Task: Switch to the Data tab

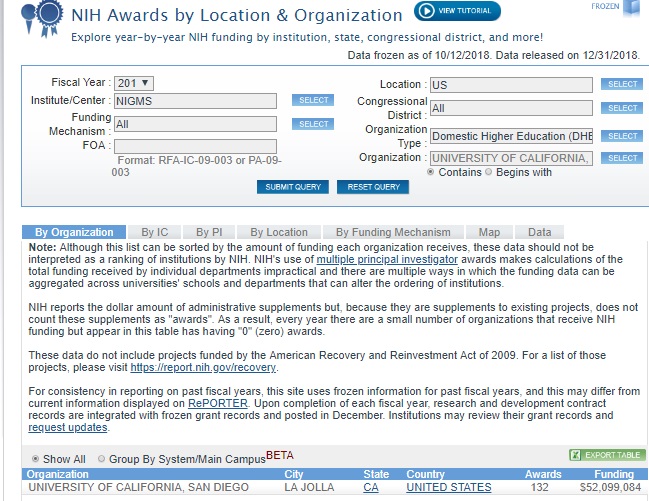Action: pyautogui.click(x=539, y=232)
